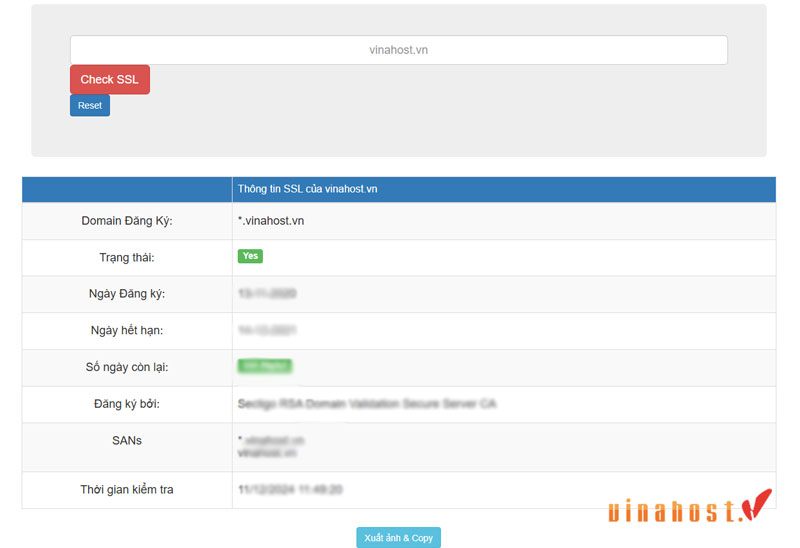Click the Ngày hết hạn label

click(x=127, y=331)
